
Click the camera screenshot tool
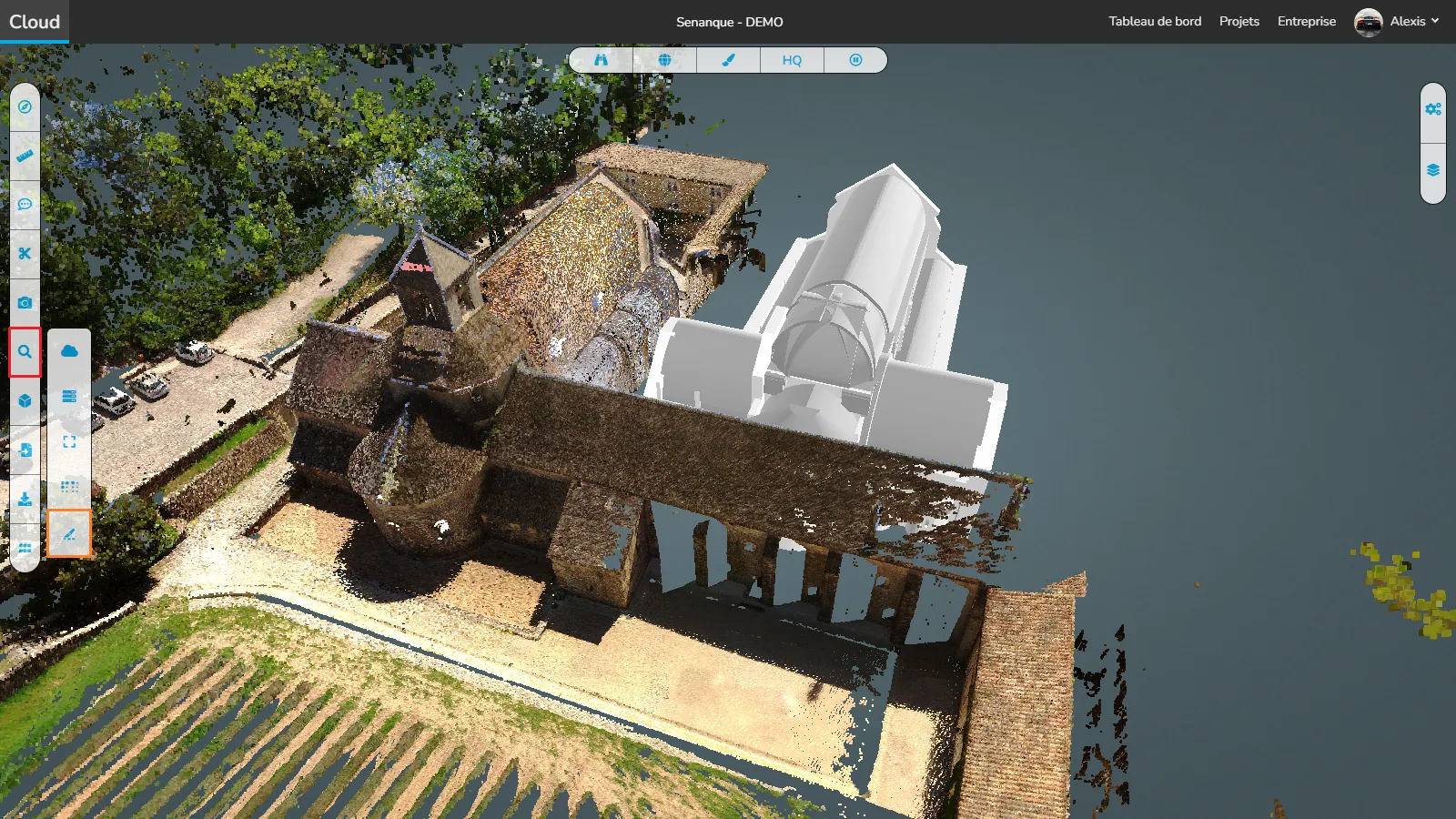[x=25, y=303]
